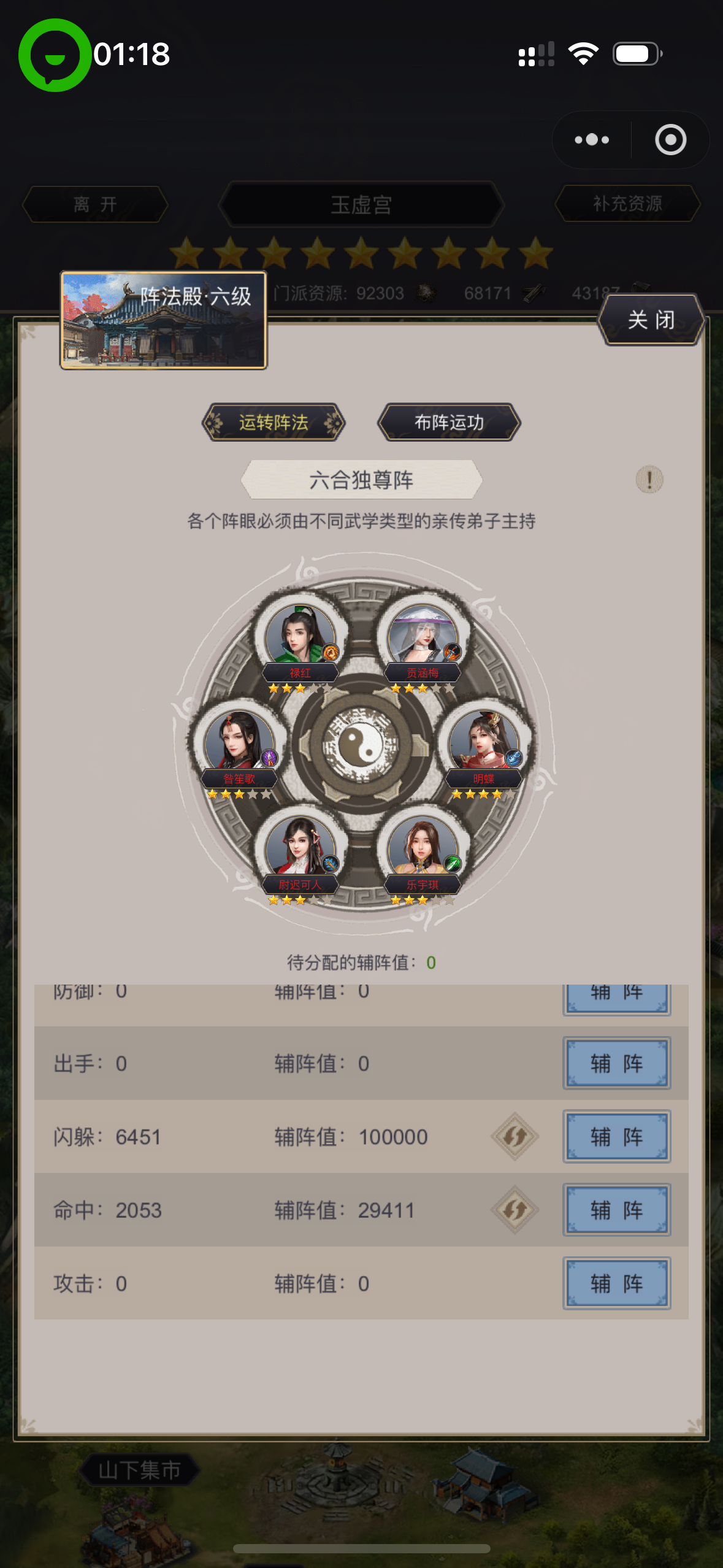Tap the mini-program circular close icon
This screenshot has height=1568, width=723.
670,140
